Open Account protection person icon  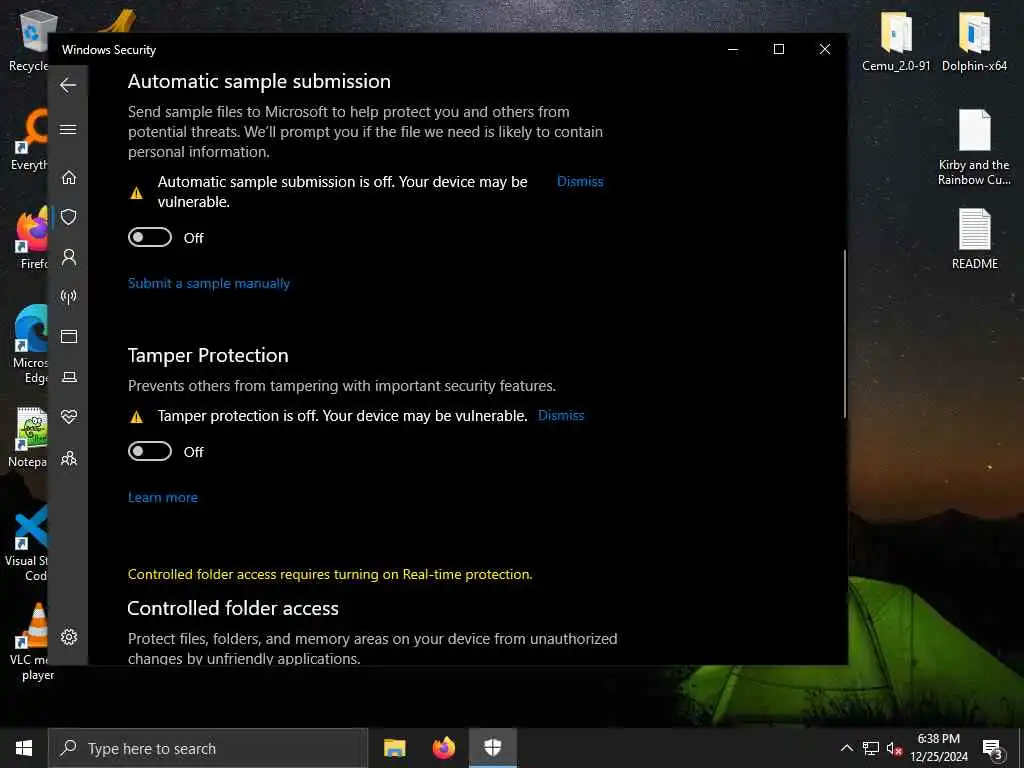(69, 257)
